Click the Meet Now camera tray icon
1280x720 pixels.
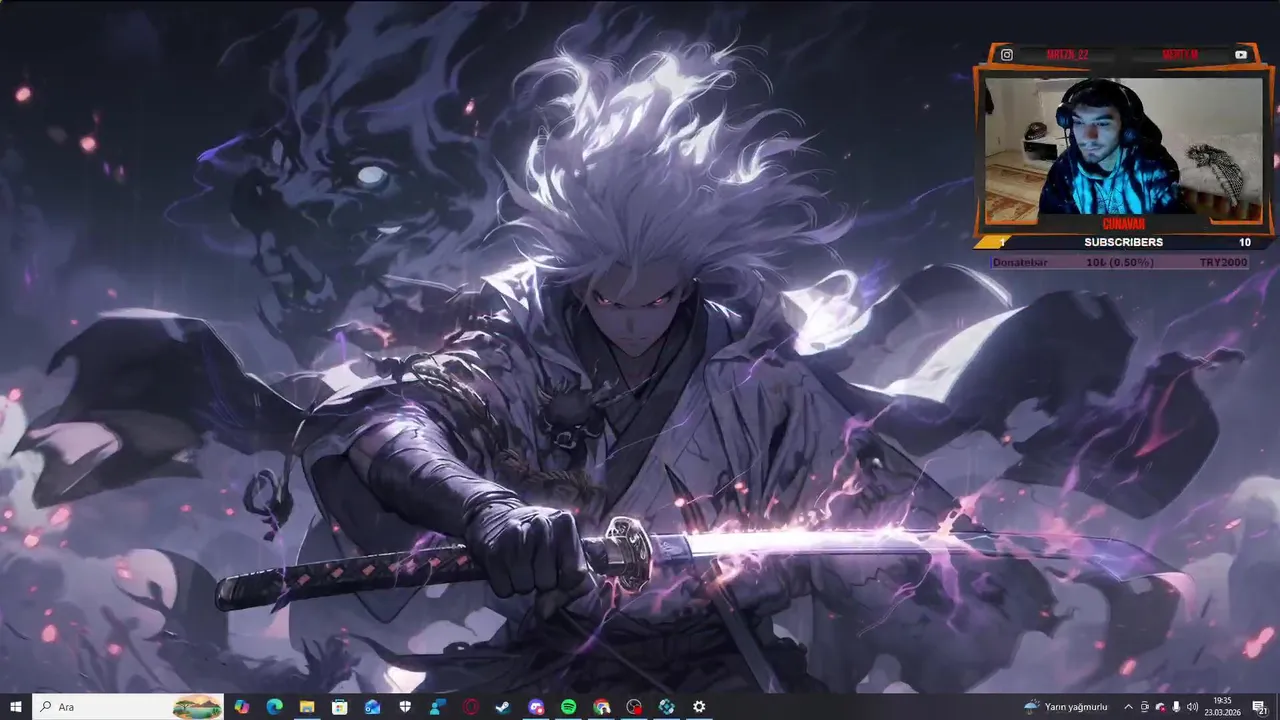pyautogui.click(x=1145, y=707)
